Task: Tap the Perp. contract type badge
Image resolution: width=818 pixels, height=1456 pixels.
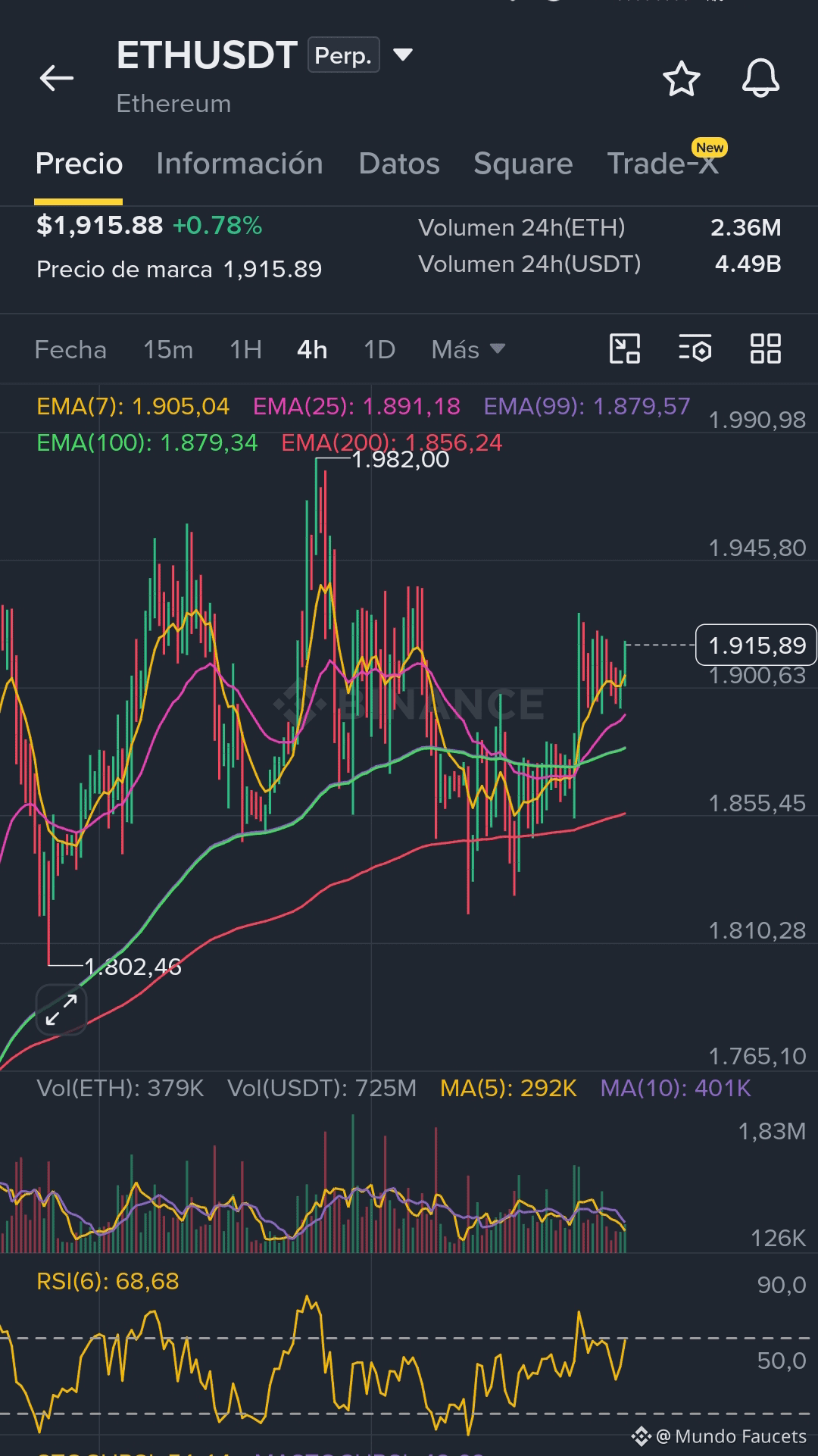Action: click(x=343, y=55)
